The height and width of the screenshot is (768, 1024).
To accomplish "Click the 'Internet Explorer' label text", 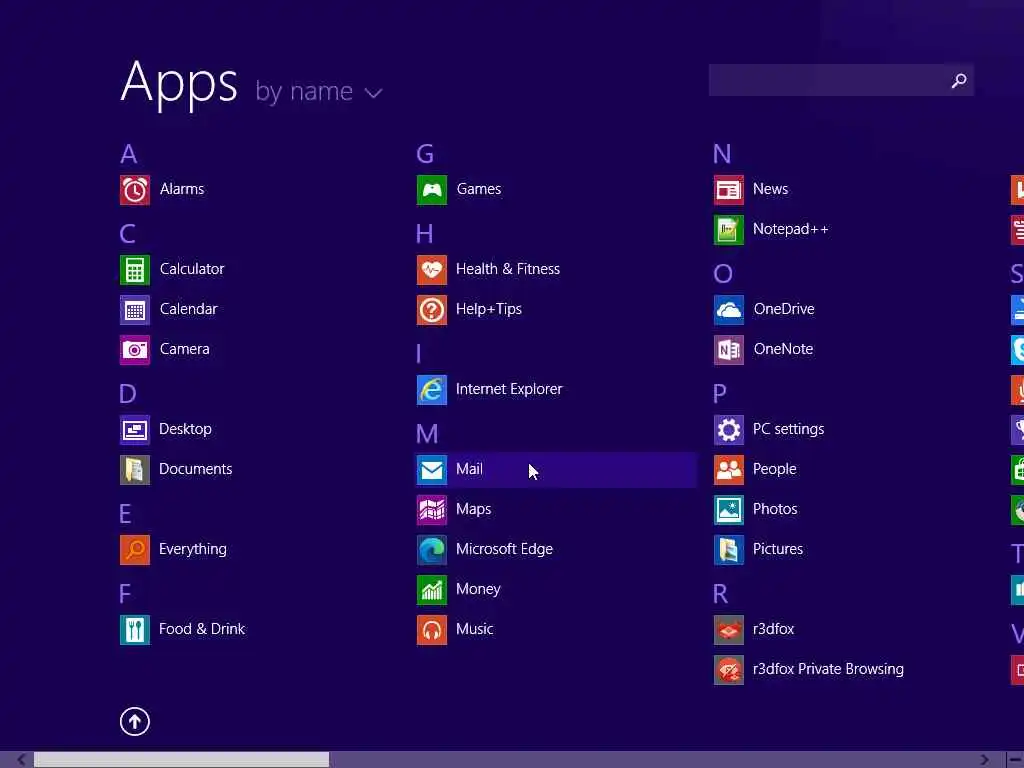I will pos(509,389).
